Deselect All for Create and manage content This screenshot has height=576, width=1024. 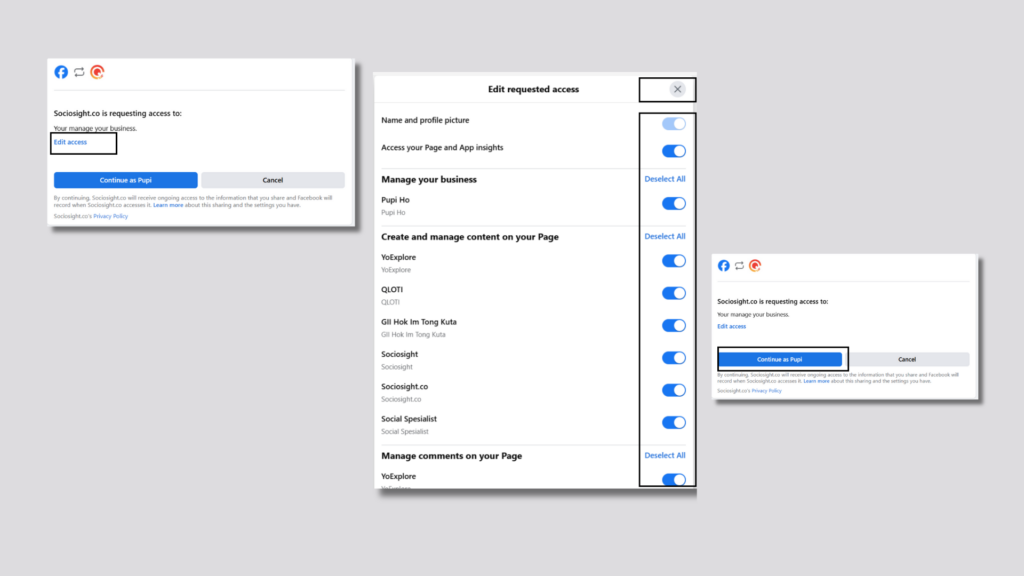[x=665, y=236]
